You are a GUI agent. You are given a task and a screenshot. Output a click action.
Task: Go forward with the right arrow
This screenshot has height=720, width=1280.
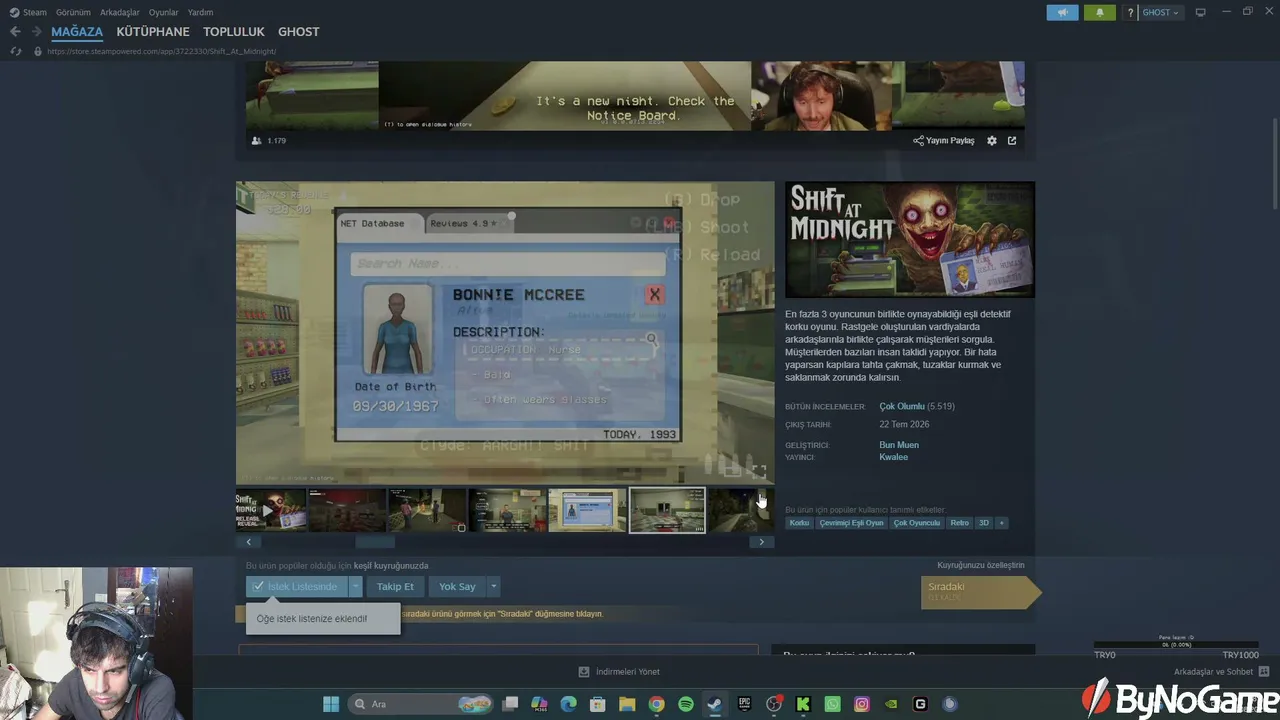(x=36, y=32)
